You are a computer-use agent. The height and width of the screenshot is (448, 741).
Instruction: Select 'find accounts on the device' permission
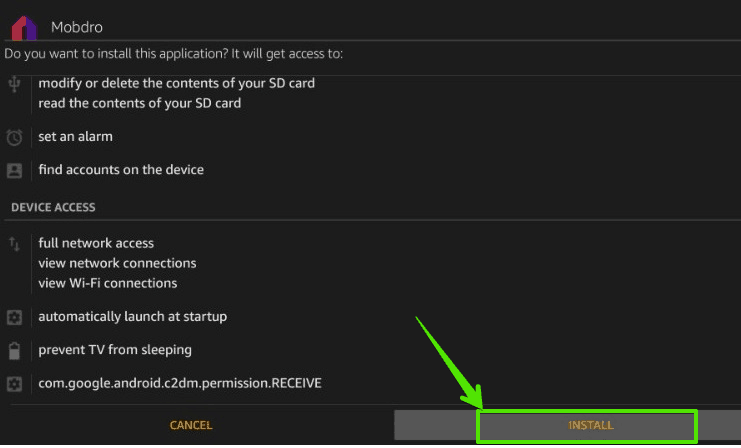[x=121, y=170]
